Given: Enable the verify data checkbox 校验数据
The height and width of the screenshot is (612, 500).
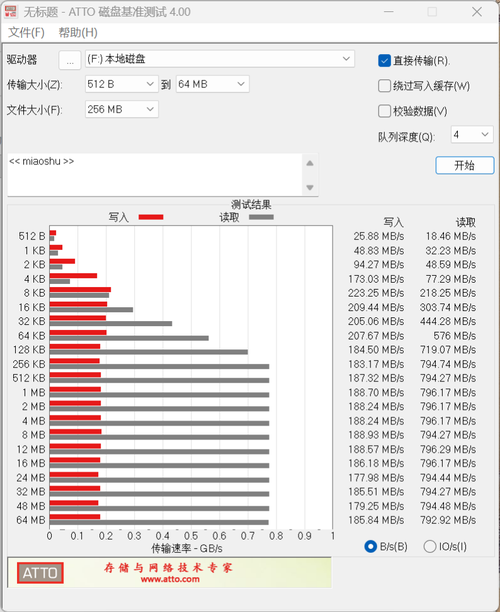Looking at the screenshot, I should tap(384, 111).
